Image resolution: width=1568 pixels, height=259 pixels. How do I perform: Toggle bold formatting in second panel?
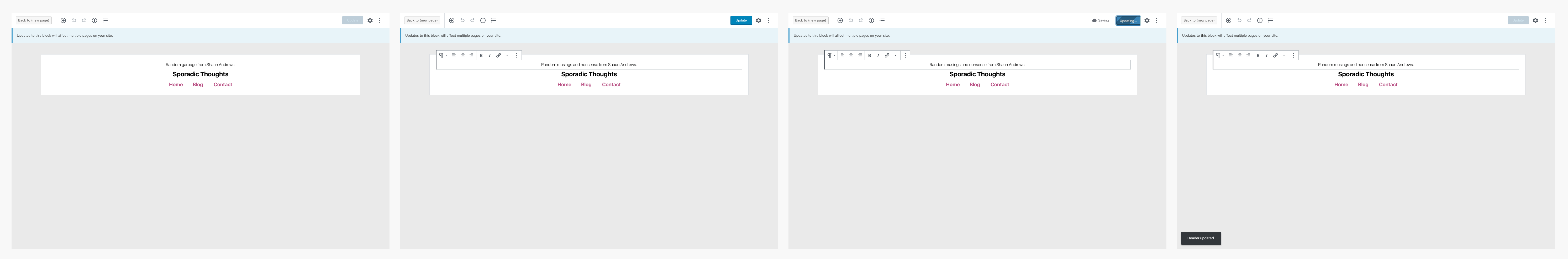pyautogui.click(x=481, y=55)
